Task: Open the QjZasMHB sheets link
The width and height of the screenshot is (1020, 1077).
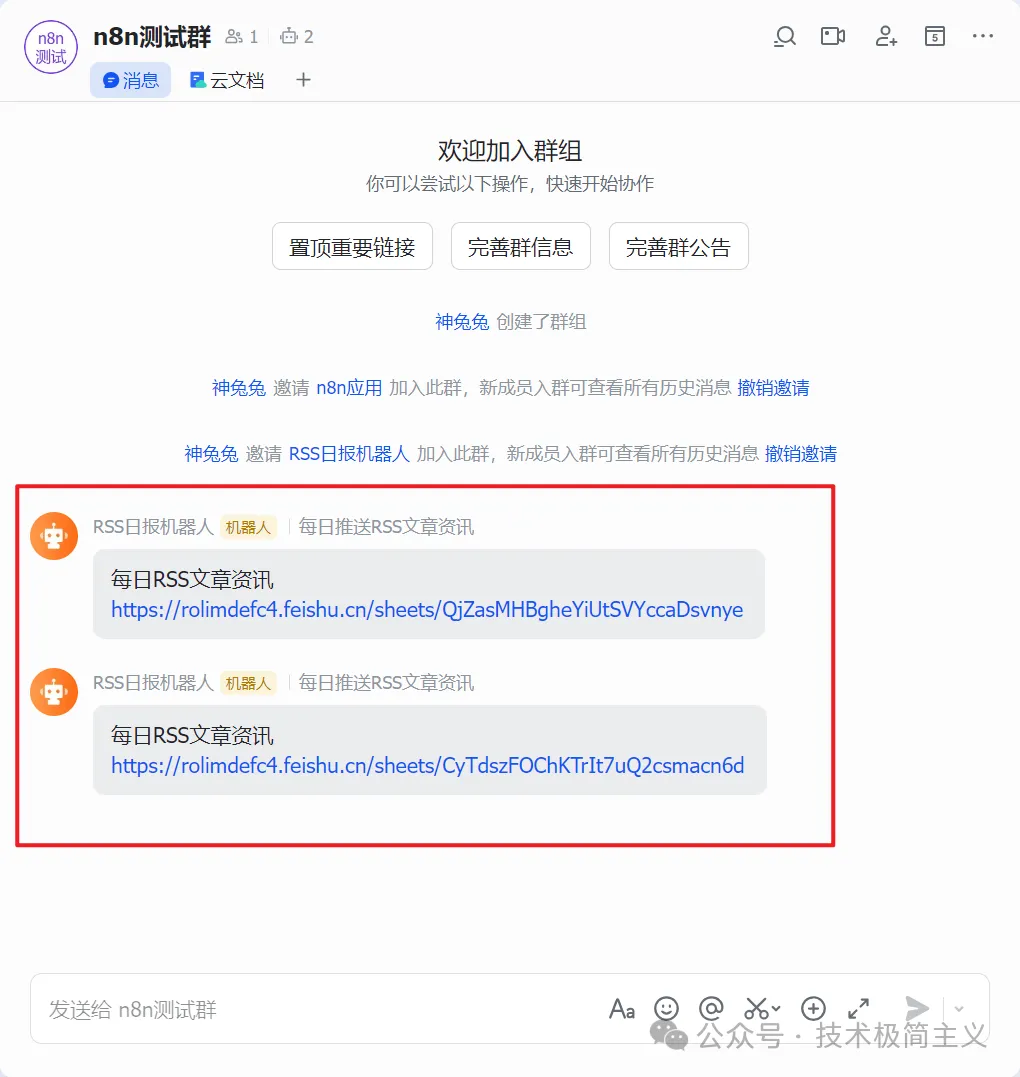Action: click(x=427, y=610)
